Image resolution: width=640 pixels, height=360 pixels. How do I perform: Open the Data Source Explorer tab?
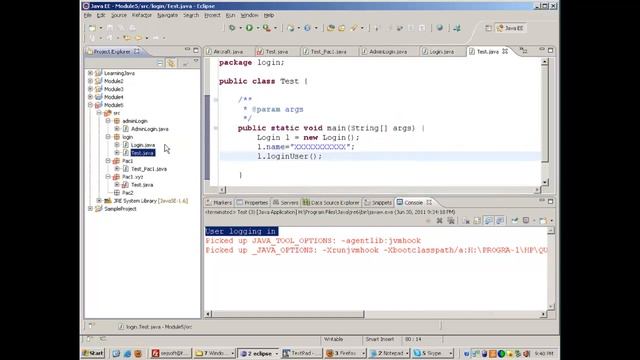click(x=331, y=203)
